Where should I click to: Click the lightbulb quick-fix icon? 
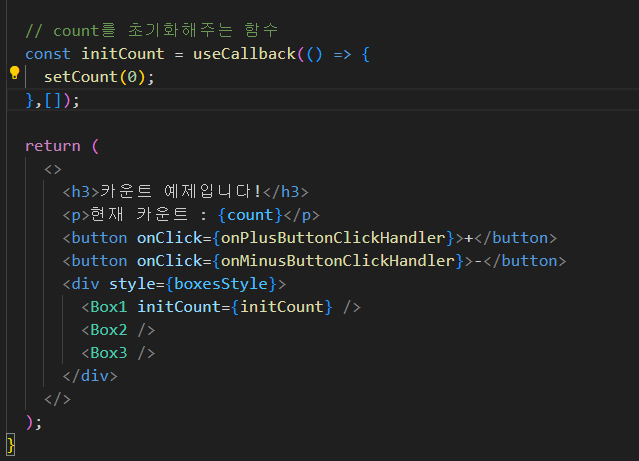coord(15,73)
